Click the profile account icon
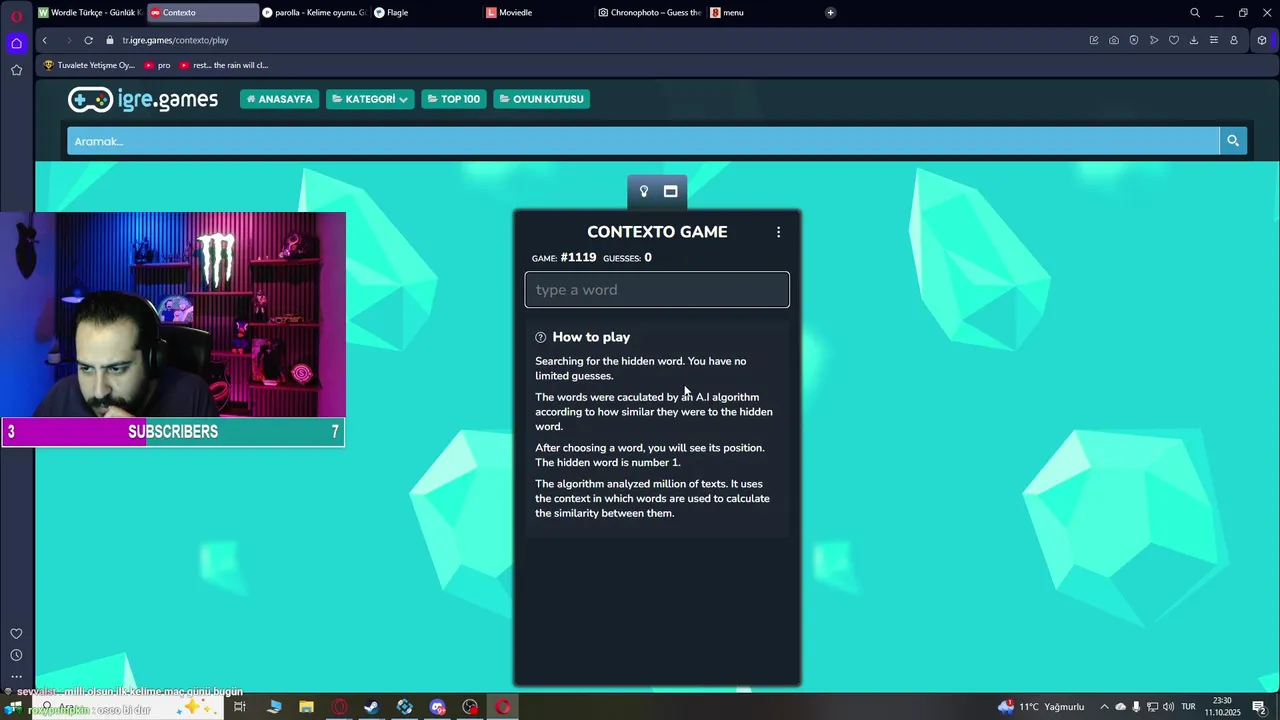This screenshot has width=1280, height=720. [x=1234, y=40]
